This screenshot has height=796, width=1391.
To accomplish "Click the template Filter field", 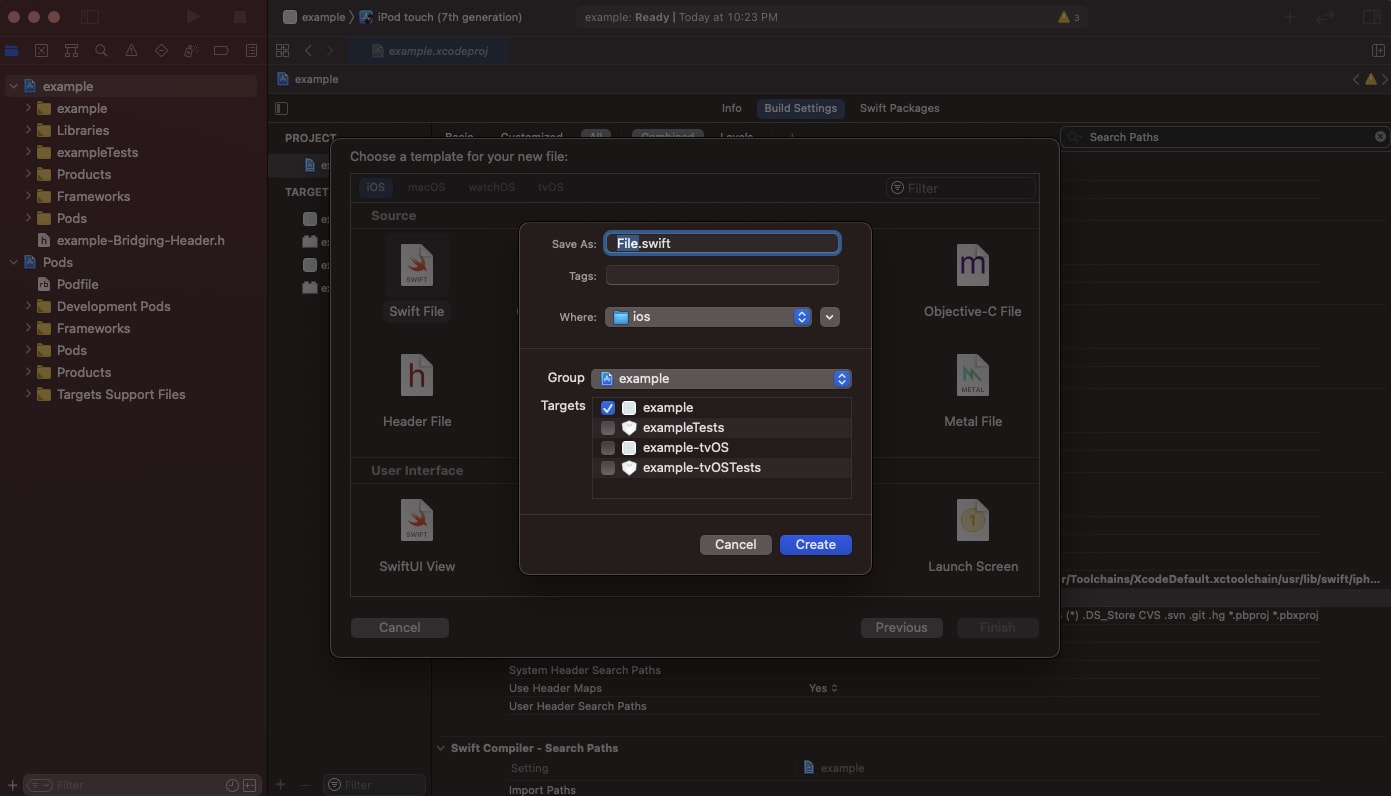I will 961,188.
